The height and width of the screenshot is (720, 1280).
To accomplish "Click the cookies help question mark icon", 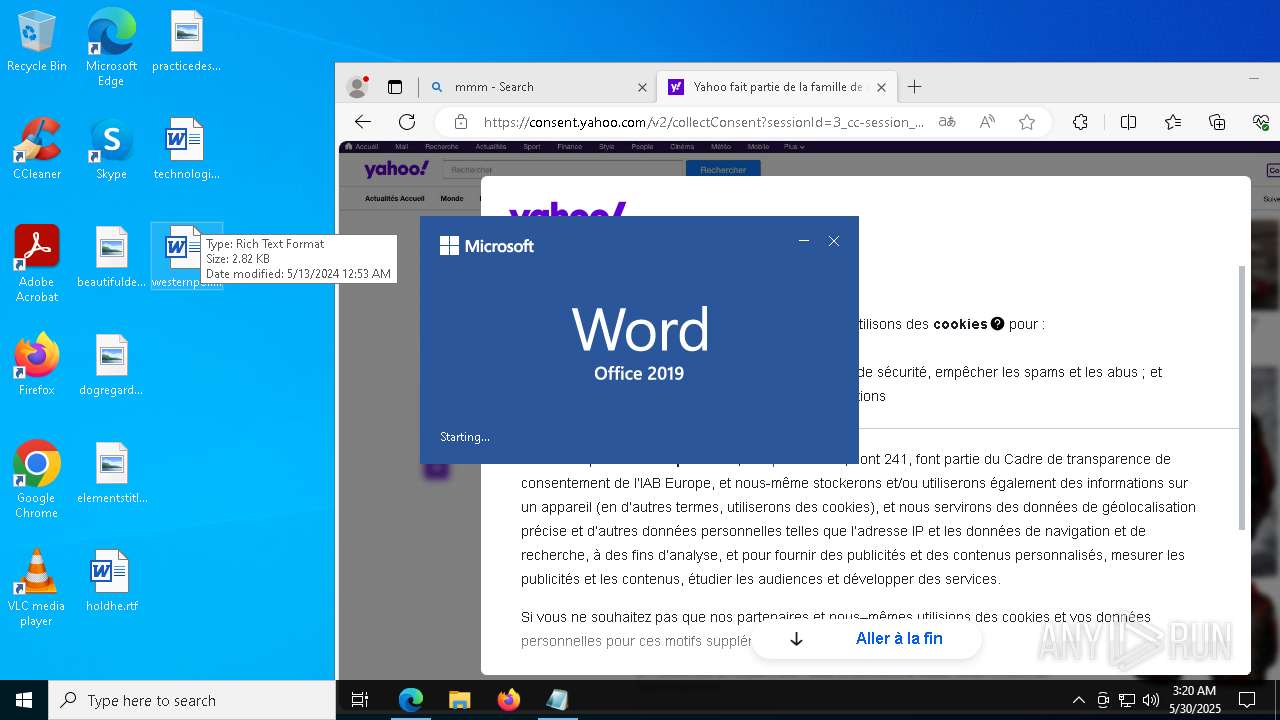I will [x=997, y=324].
